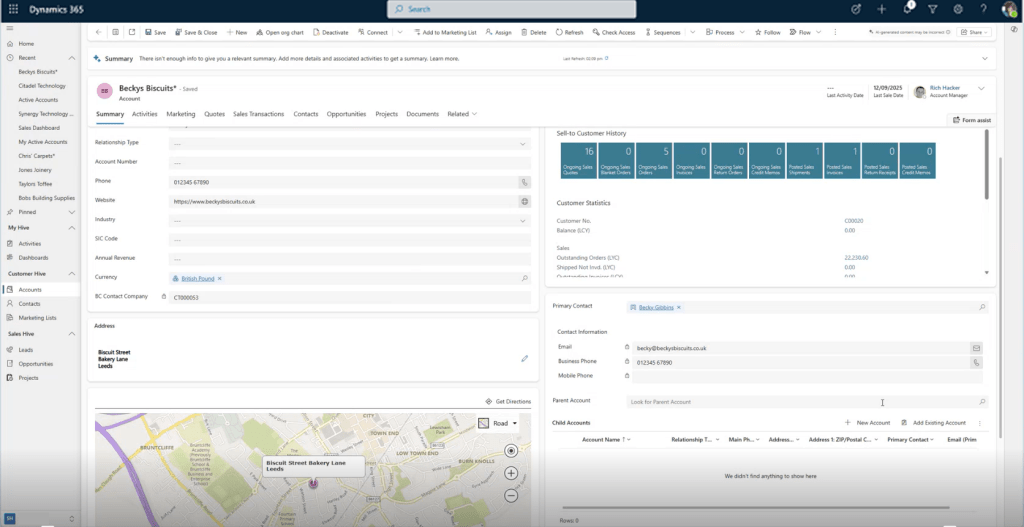1024x527 pixels.
Task: Zoom in on the map
Action: (511, 473)
